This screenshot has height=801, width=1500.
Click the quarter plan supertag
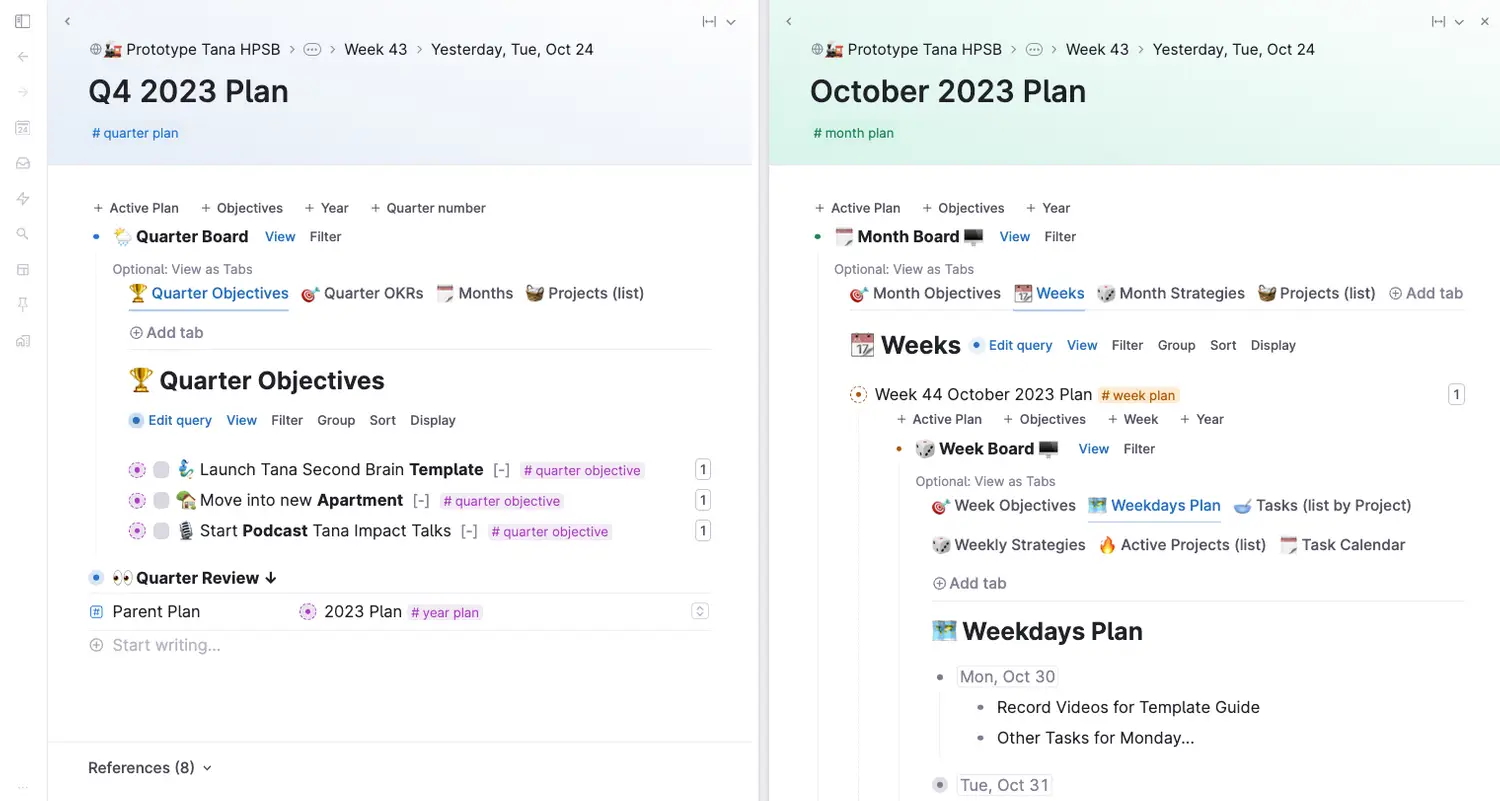click(x=135, y=133)
